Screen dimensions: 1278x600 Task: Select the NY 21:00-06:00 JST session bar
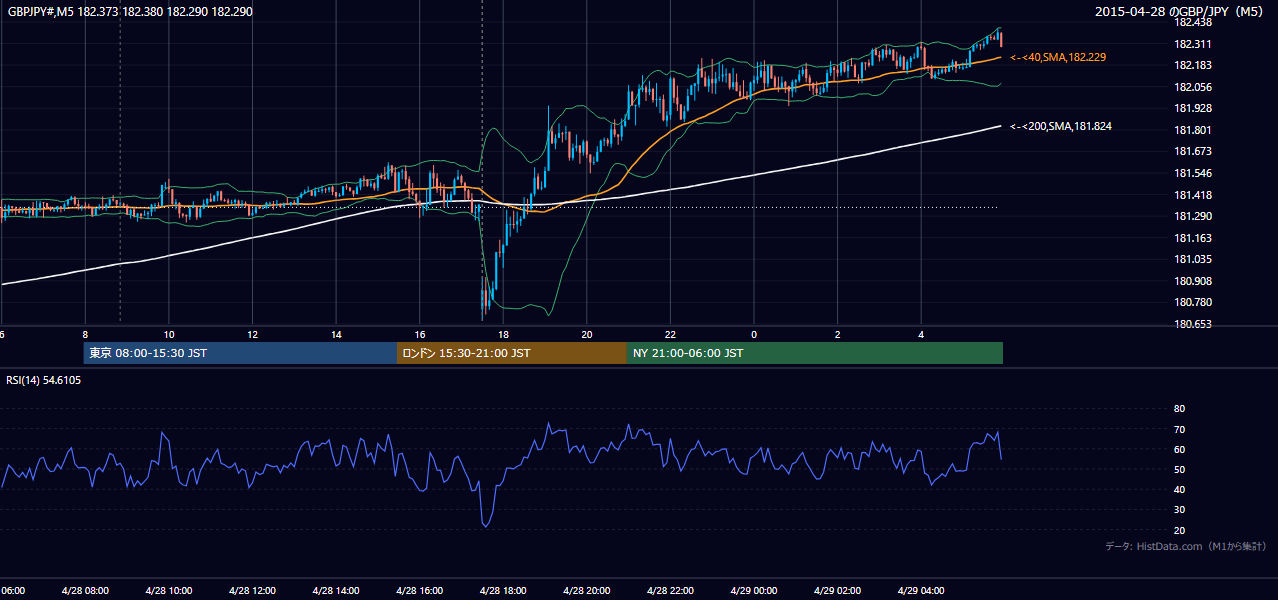815,353
